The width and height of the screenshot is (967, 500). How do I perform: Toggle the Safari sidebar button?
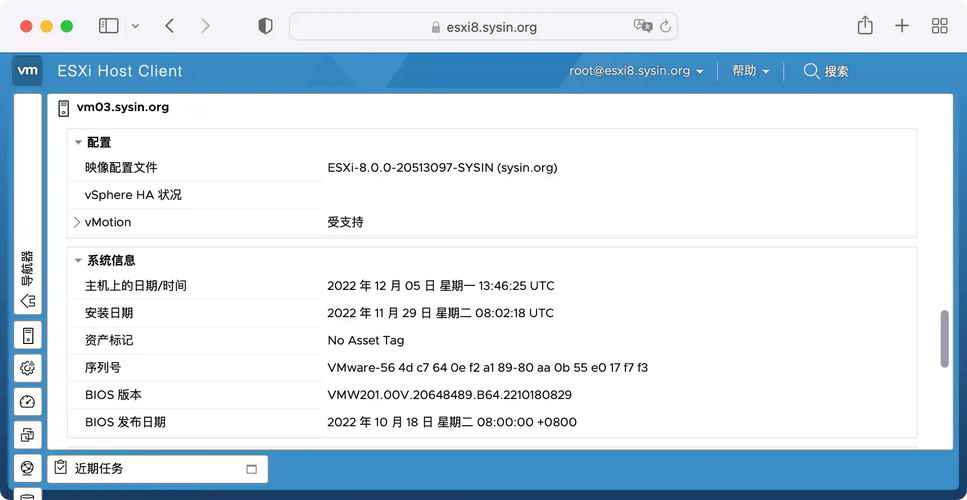click(x=109, y=26)
